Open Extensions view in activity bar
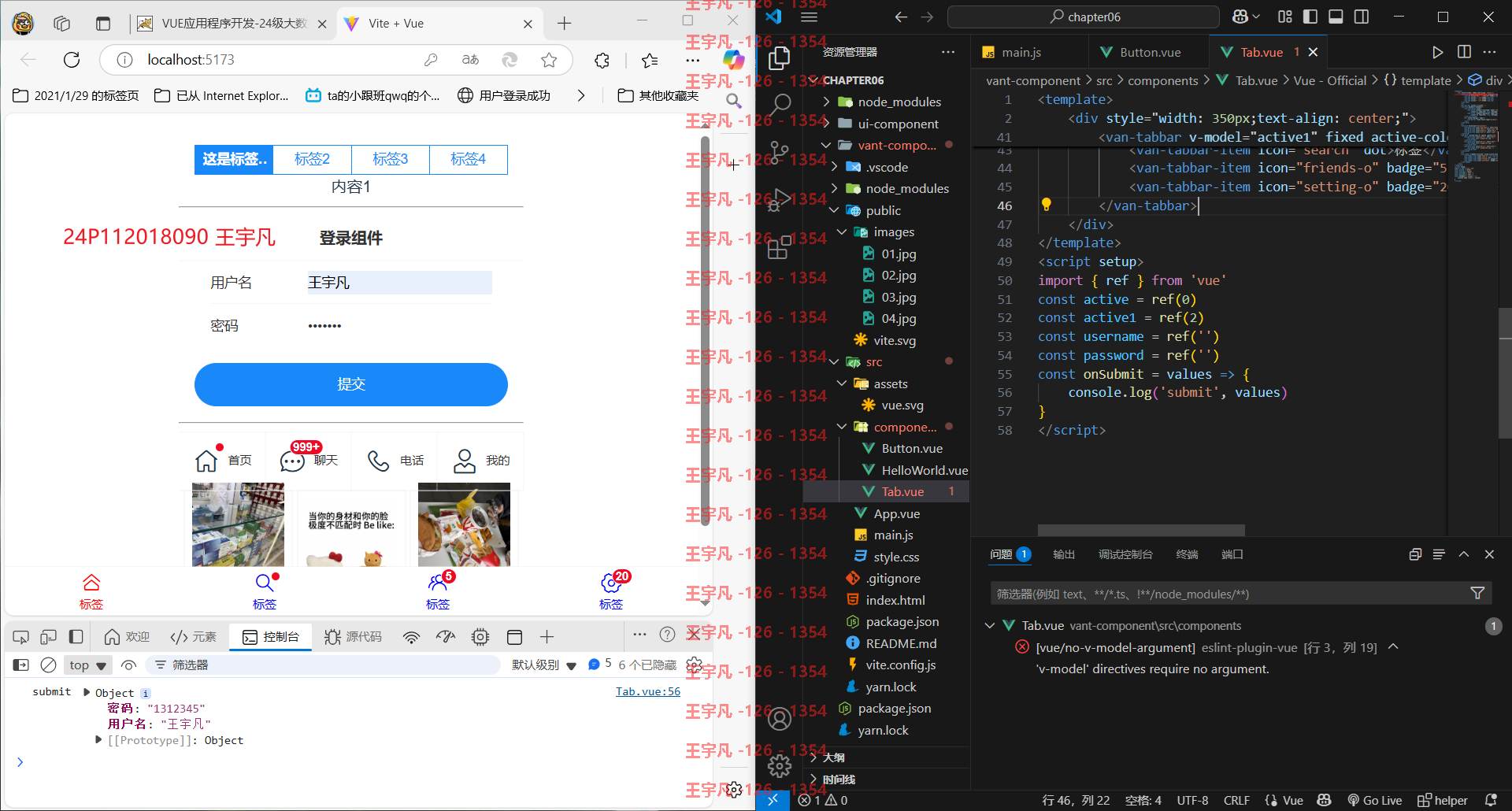This screenshot has height=811, width=1512. pos(779,247)
